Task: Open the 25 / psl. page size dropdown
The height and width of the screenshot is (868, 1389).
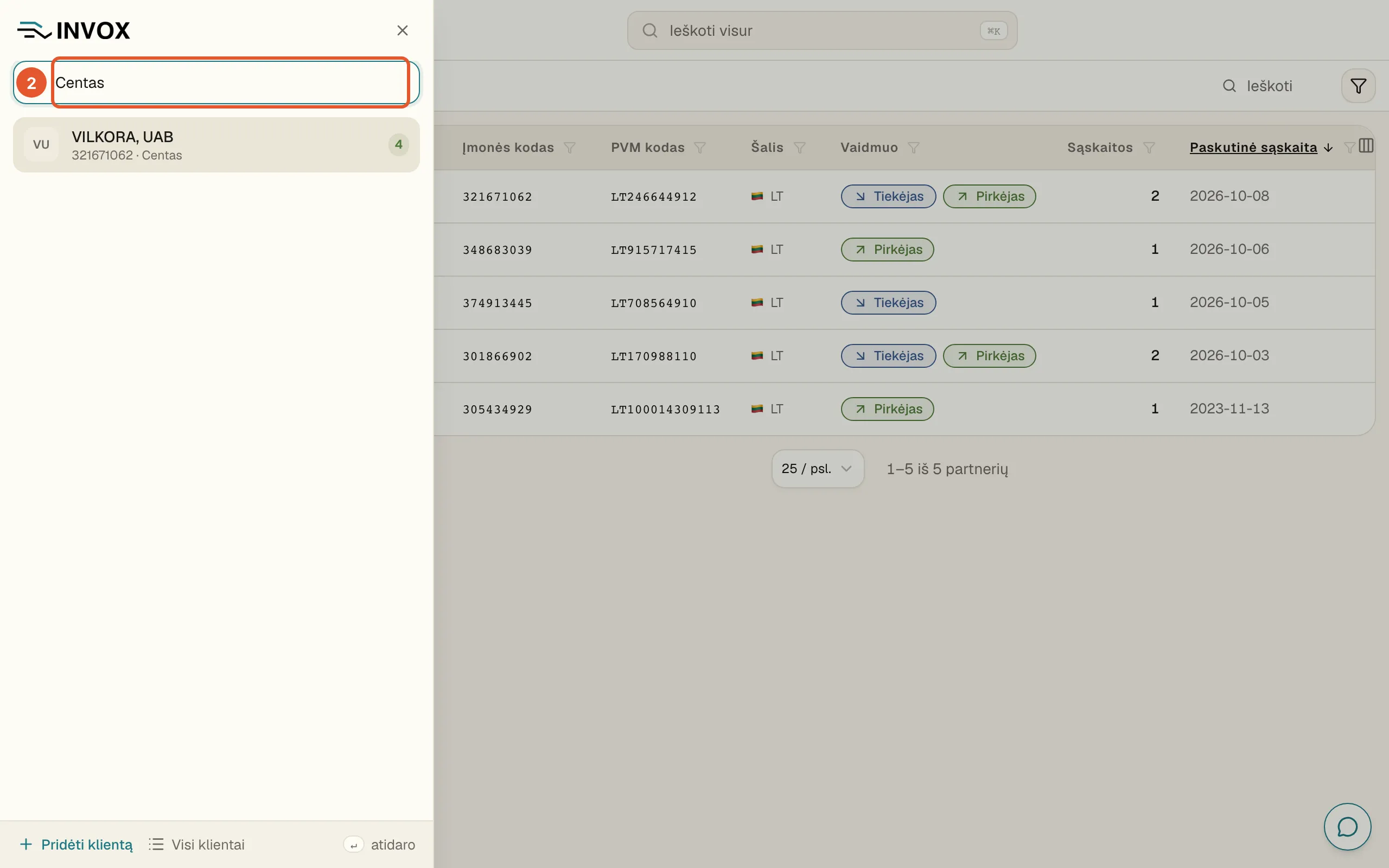Action: 817,468
